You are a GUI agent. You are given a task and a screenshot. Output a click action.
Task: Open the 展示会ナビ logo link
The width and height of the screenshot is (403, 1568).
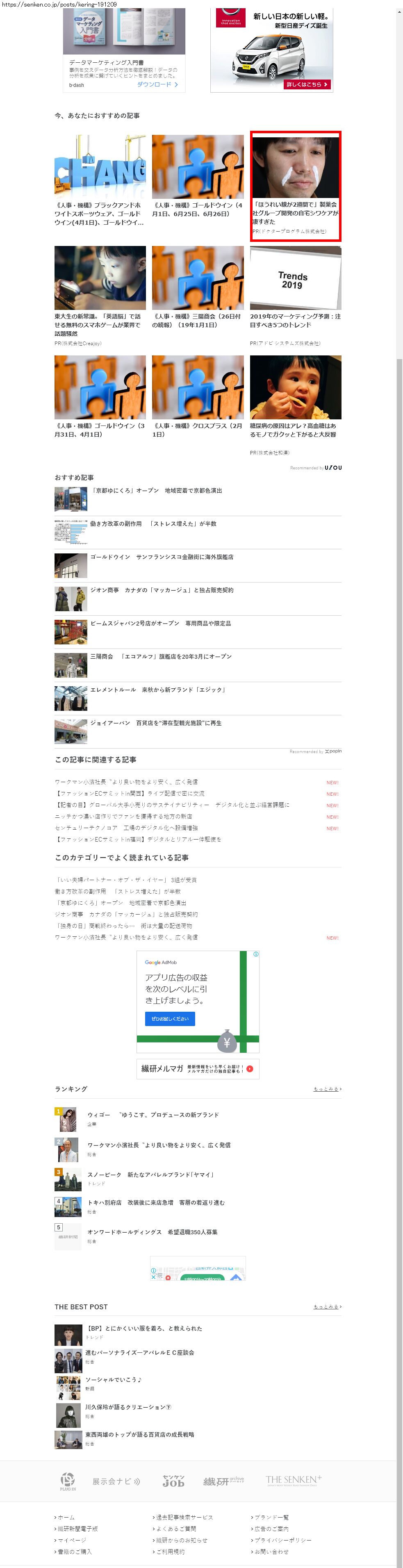[x=116, y=1481]
